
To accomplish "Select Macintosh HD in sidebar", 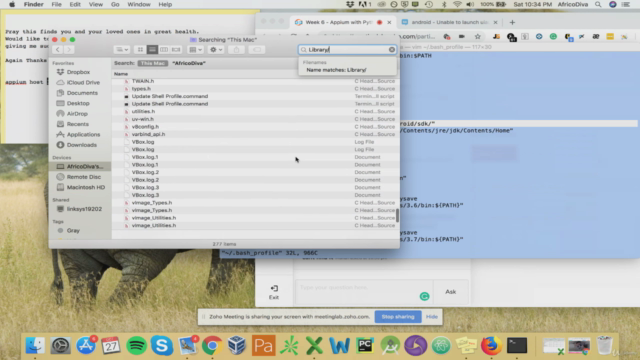I will [x=86, y=187].
